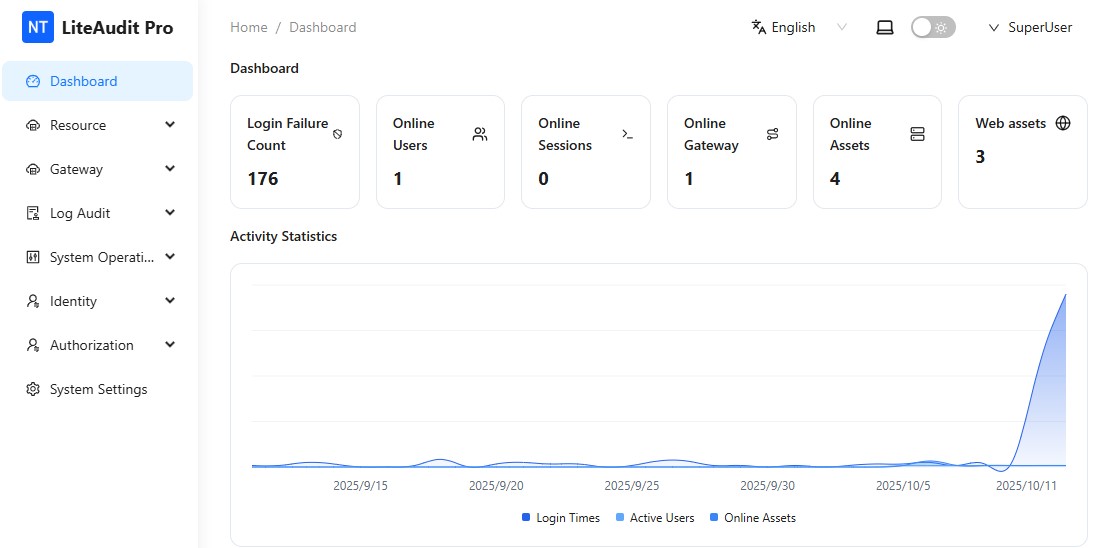This screenshot has width=1112, height=548.
Task: Open the English language dropdown
Action: point(799,28)
